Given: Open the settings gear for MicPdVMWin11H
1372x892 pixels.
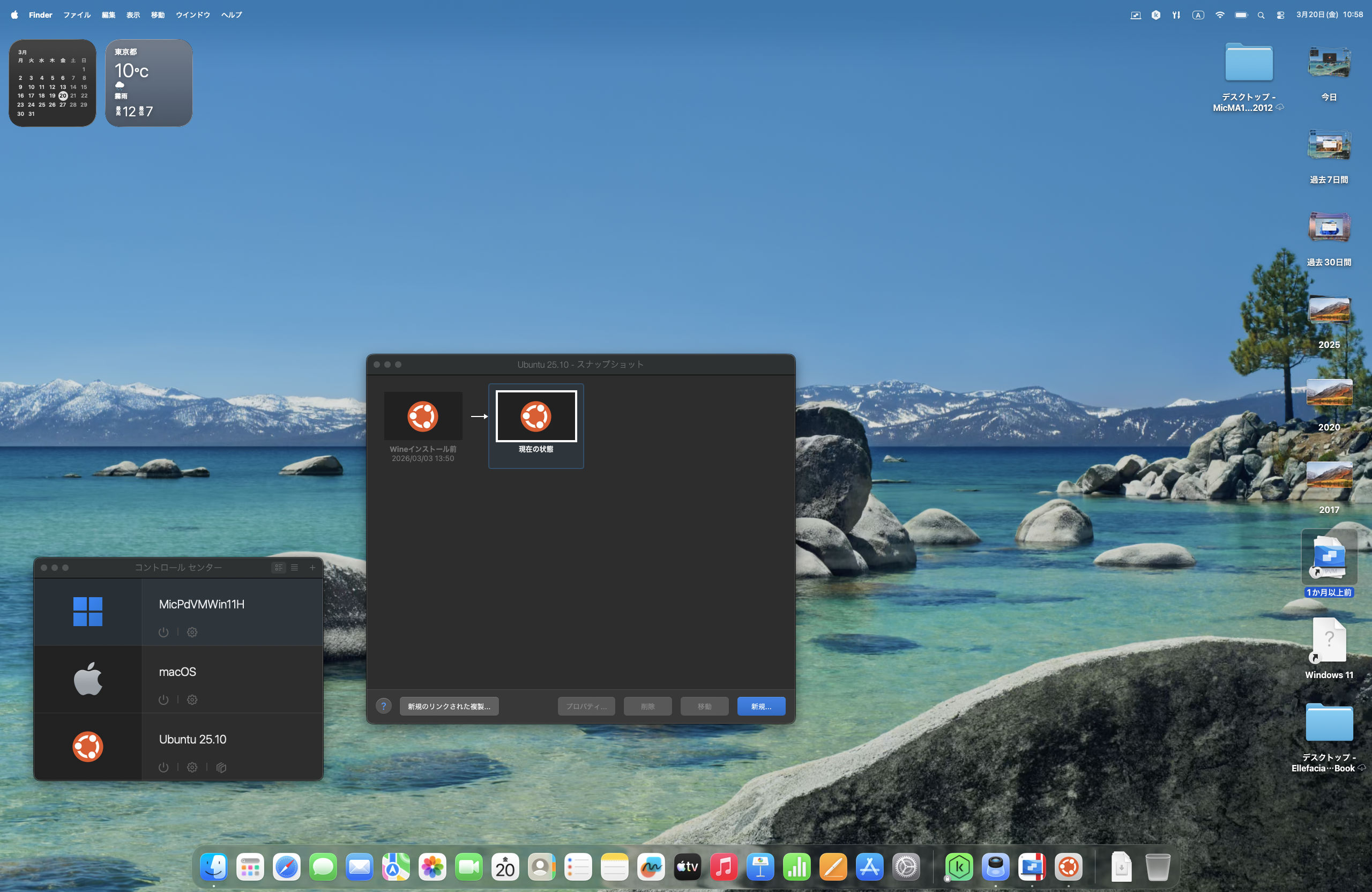Looking at the screenshot, I should pos(192,632).
